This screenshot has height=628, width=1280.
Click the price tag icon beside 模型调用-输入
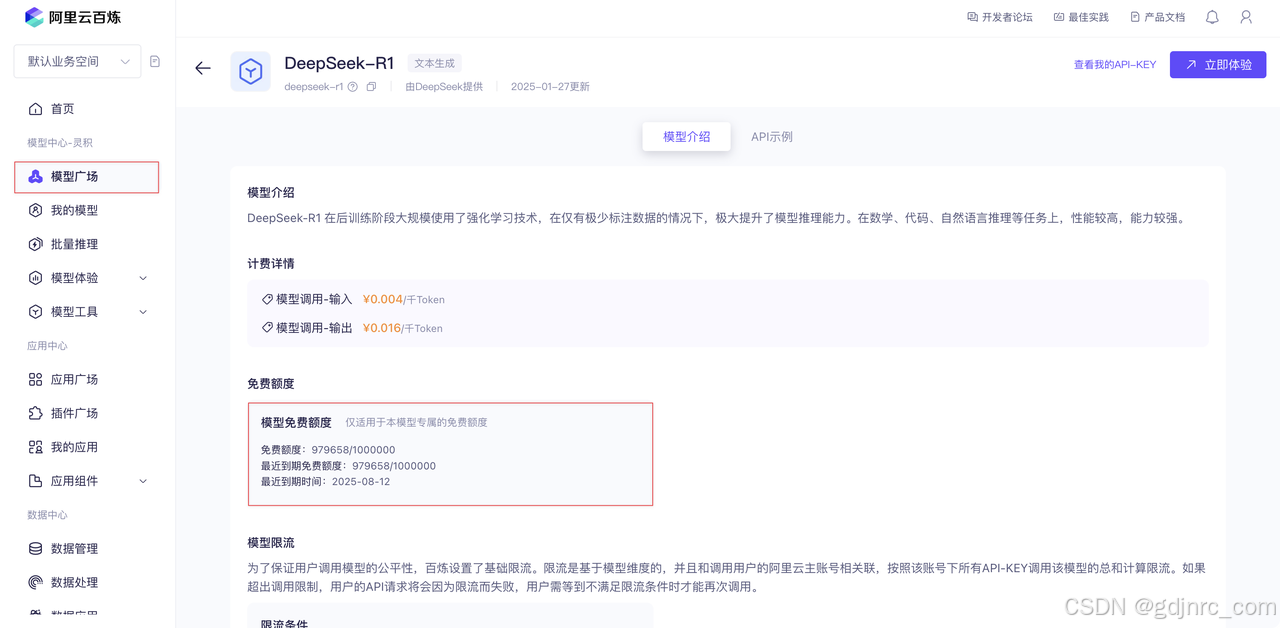(267, 299)
